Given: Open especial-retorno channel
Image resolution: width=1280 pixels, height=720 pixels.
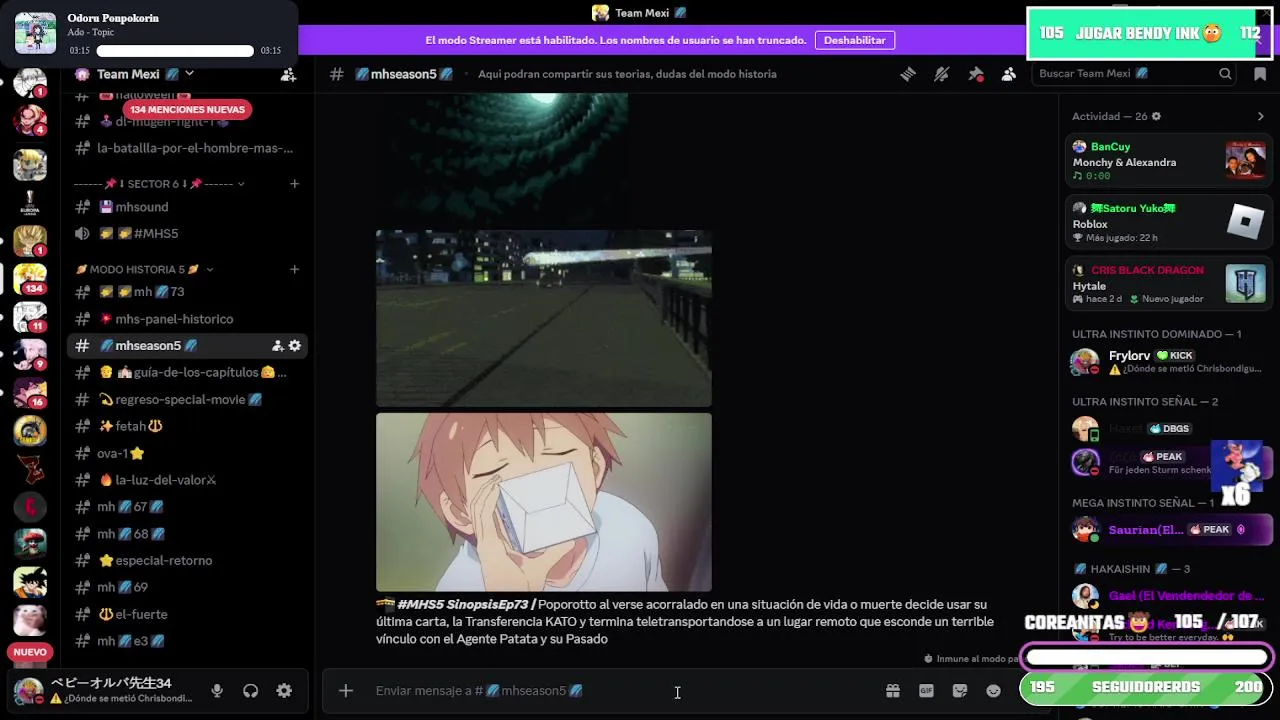Looking at the screenshot, I should coord(187,560).
